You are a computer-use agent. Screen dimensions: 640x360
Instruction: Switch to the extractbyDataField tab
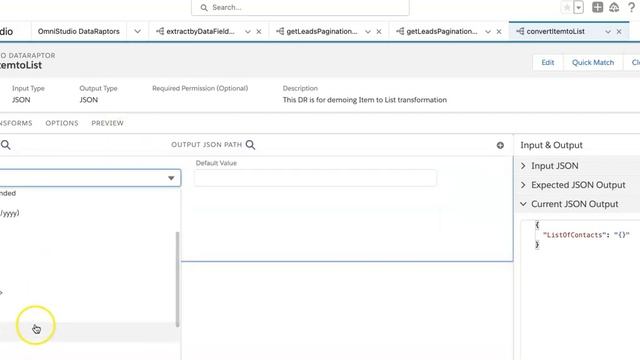200,31
